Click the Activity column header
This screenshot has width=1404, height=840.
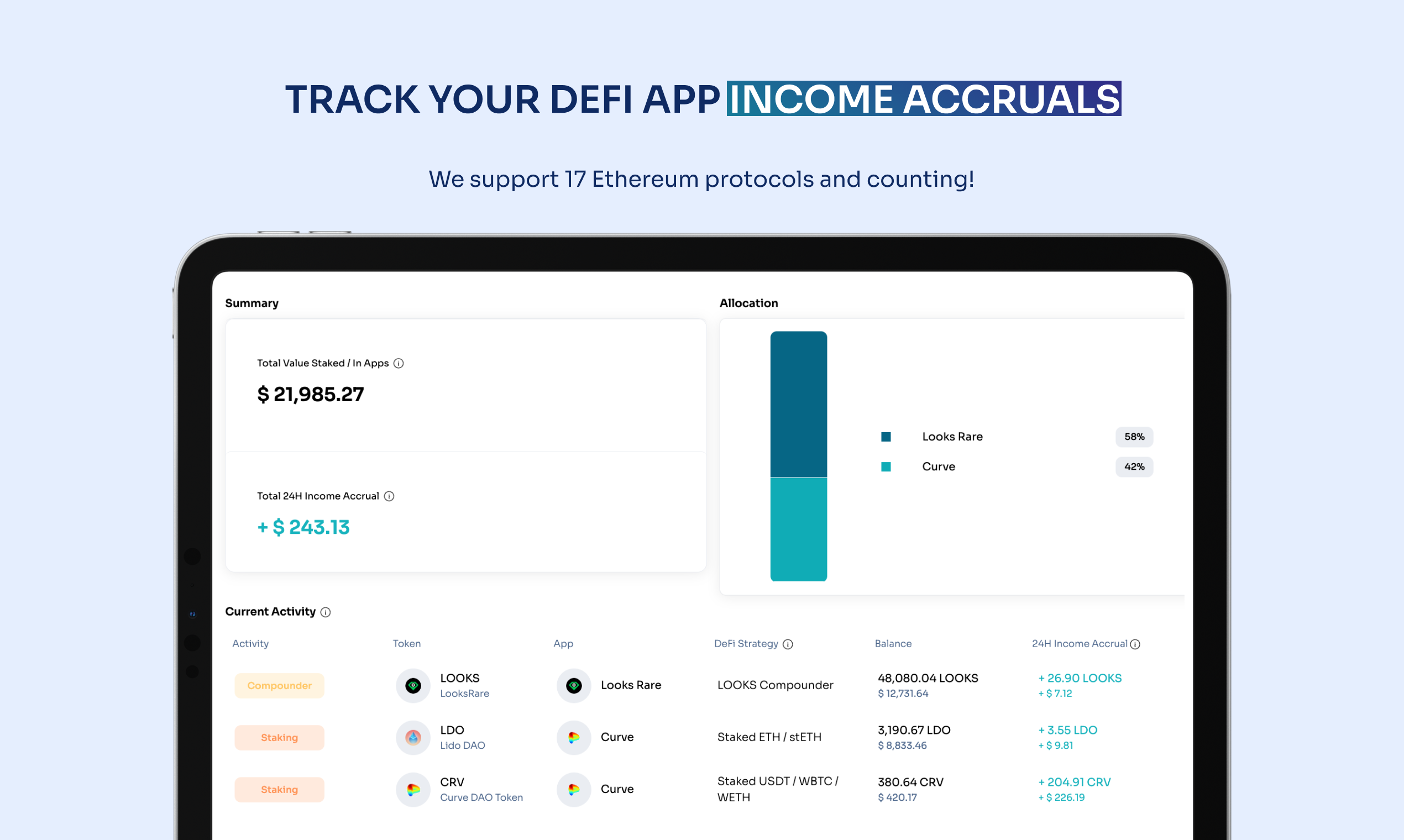(250, 644)
